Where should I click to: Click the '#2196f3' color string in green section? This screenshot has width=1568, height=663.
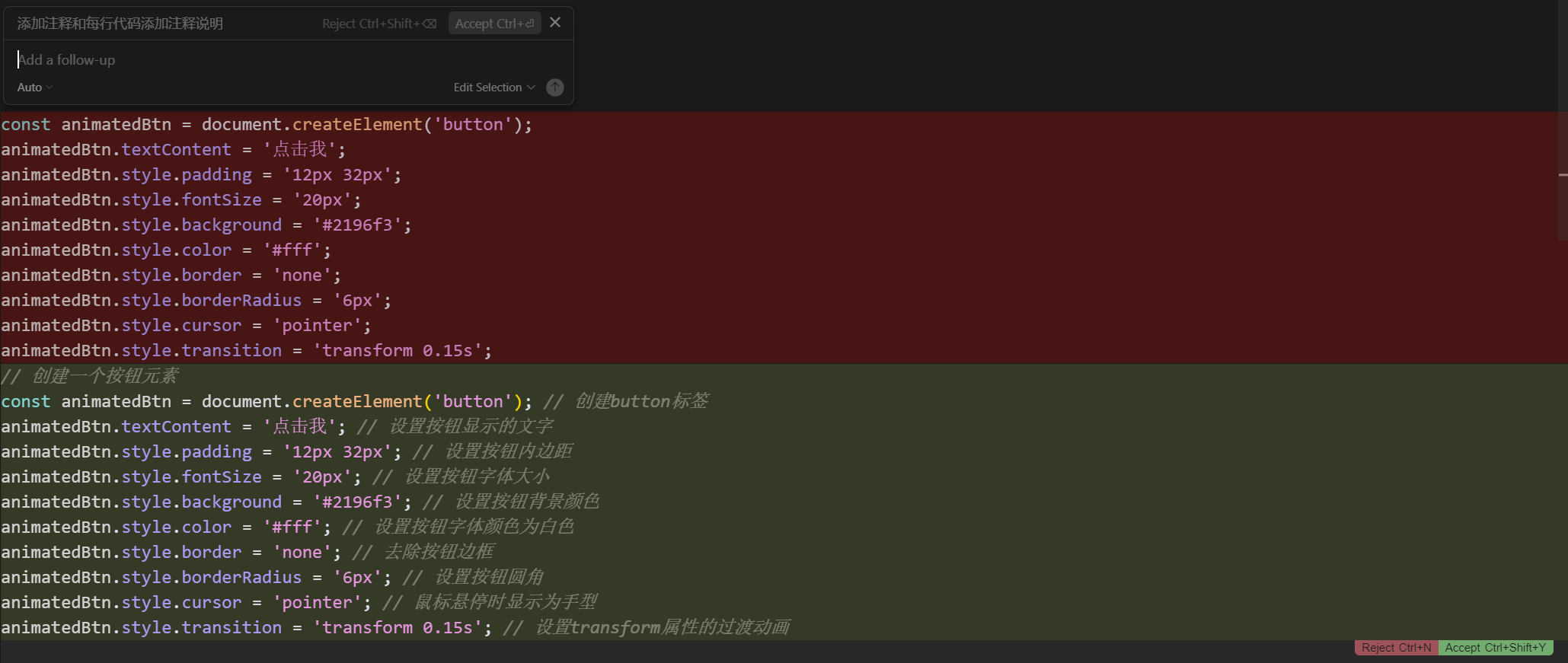pos(357,502)
